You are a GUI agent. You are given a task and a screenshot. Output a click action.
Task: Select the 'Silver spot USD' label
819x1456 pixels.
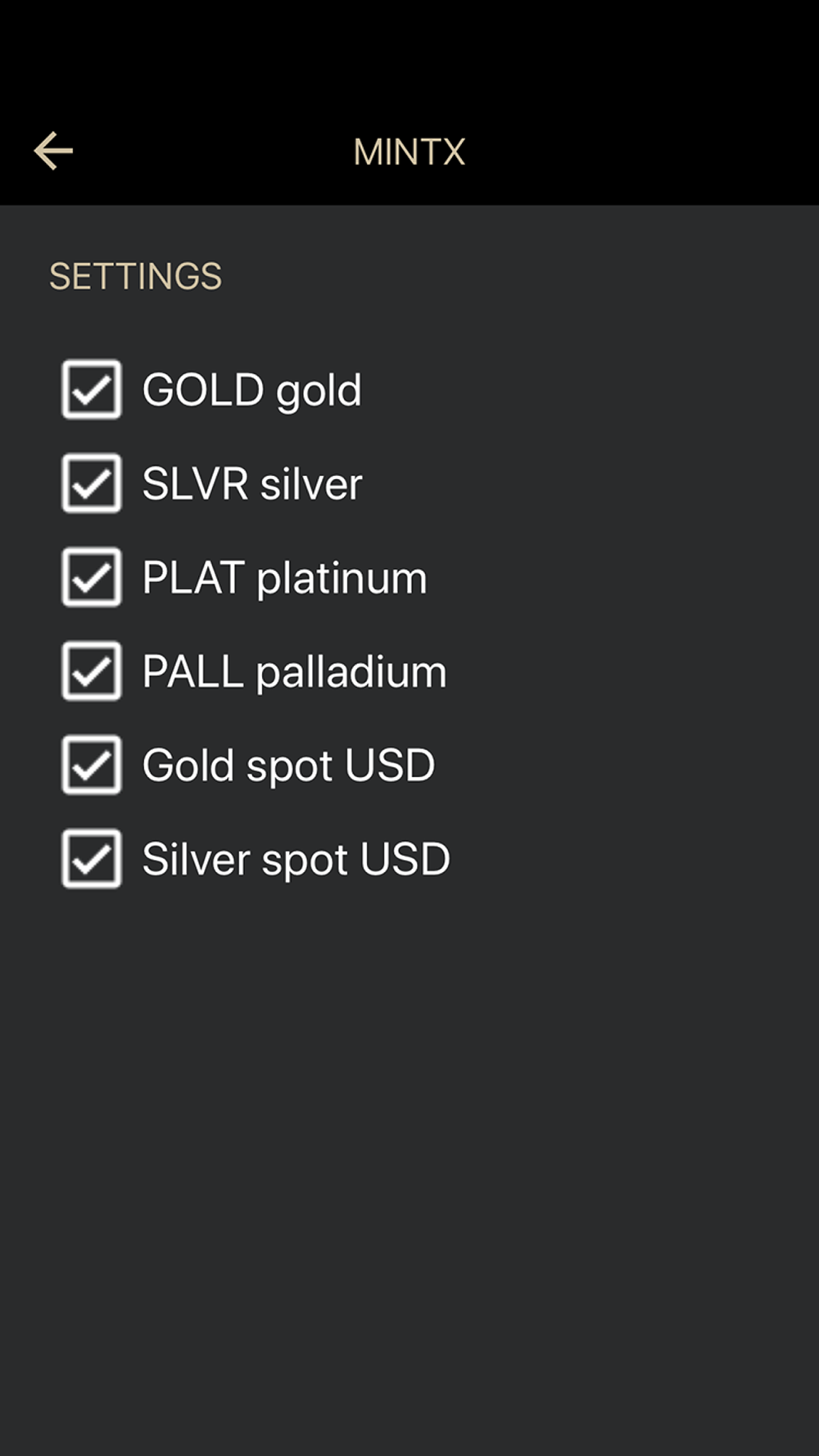tap(296, 861)
